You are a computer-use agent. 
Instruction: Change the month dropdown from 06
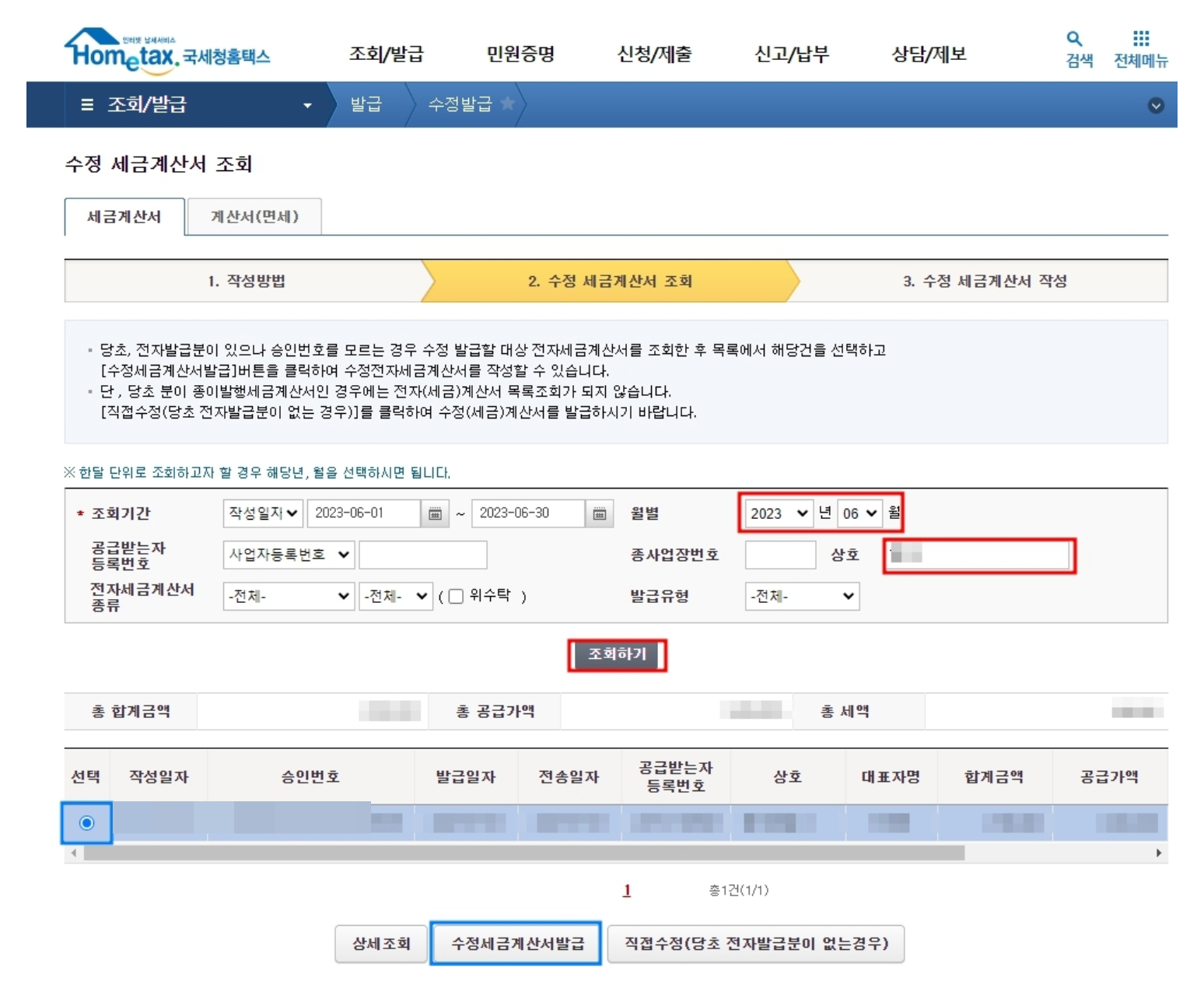click(860, 513)
